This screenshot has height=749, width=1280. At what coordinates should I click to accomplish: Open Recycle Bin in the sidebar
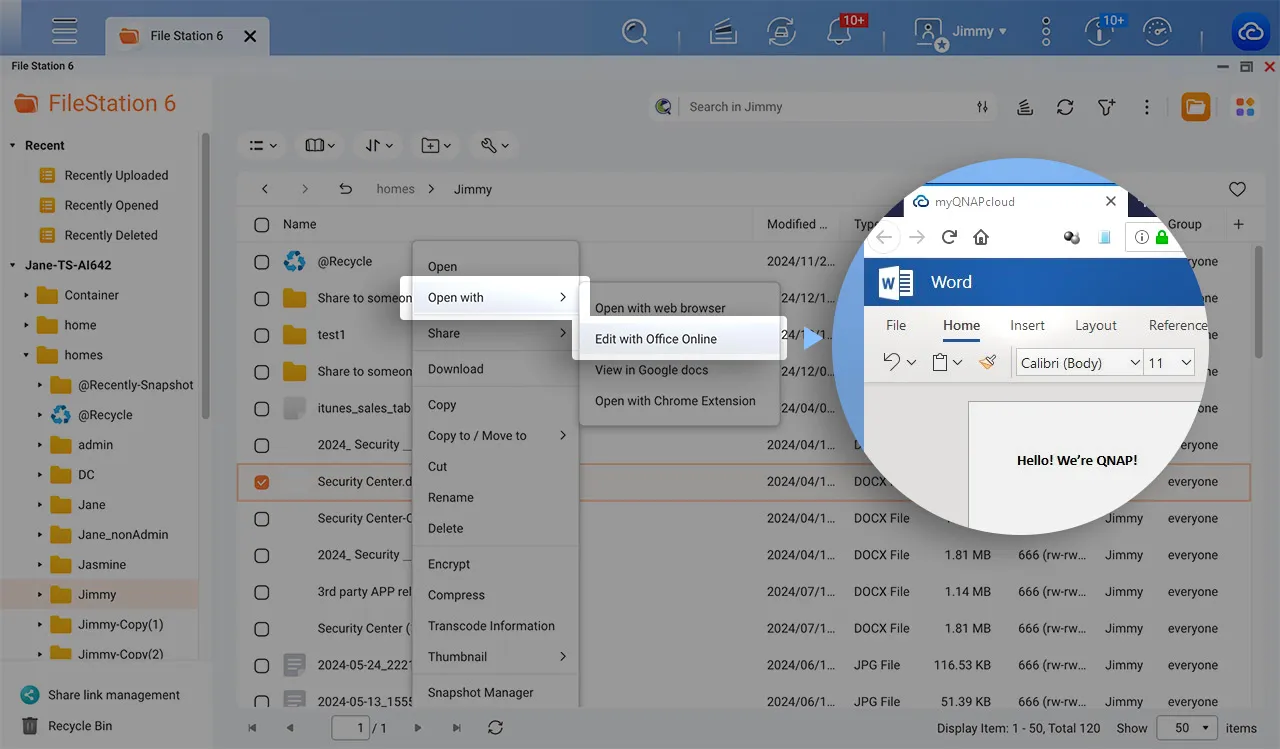(66, 726)
